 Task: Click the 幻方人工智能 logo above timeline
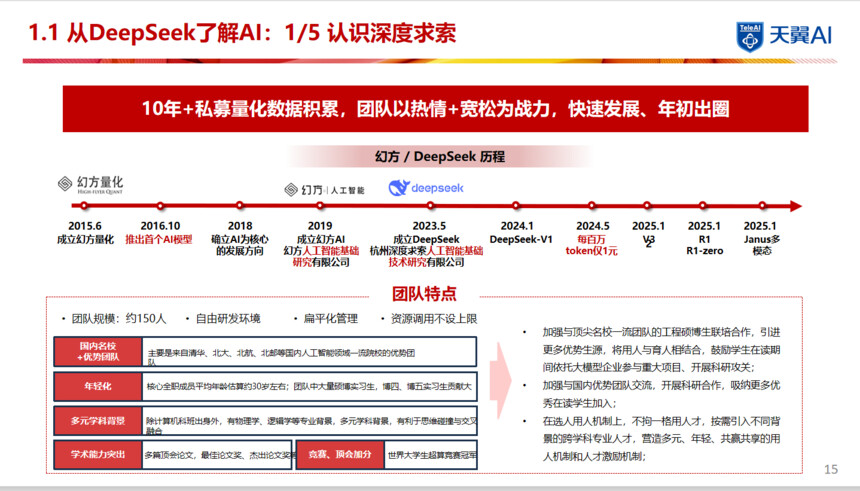pyautogui.click(x=324, y=190)
